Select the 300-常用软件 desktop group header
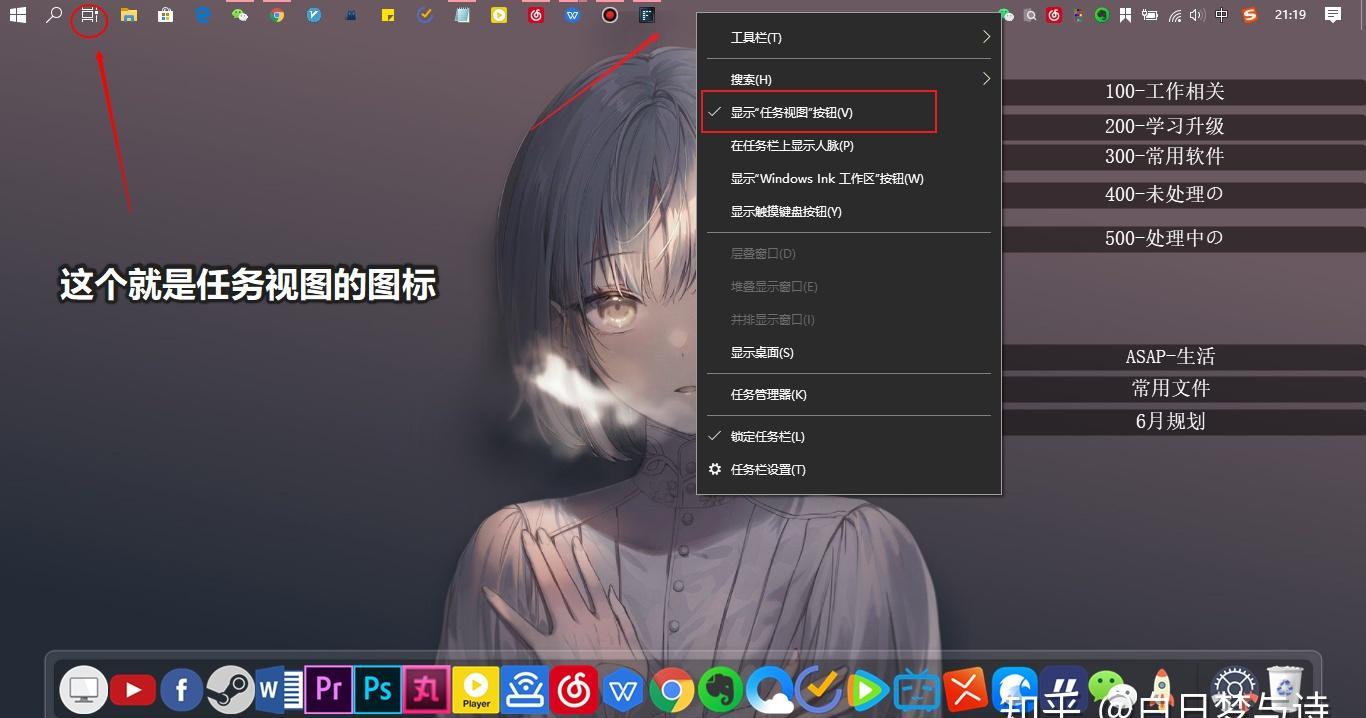This screenshot has width=1366, height=718. tap(1164, 156)
